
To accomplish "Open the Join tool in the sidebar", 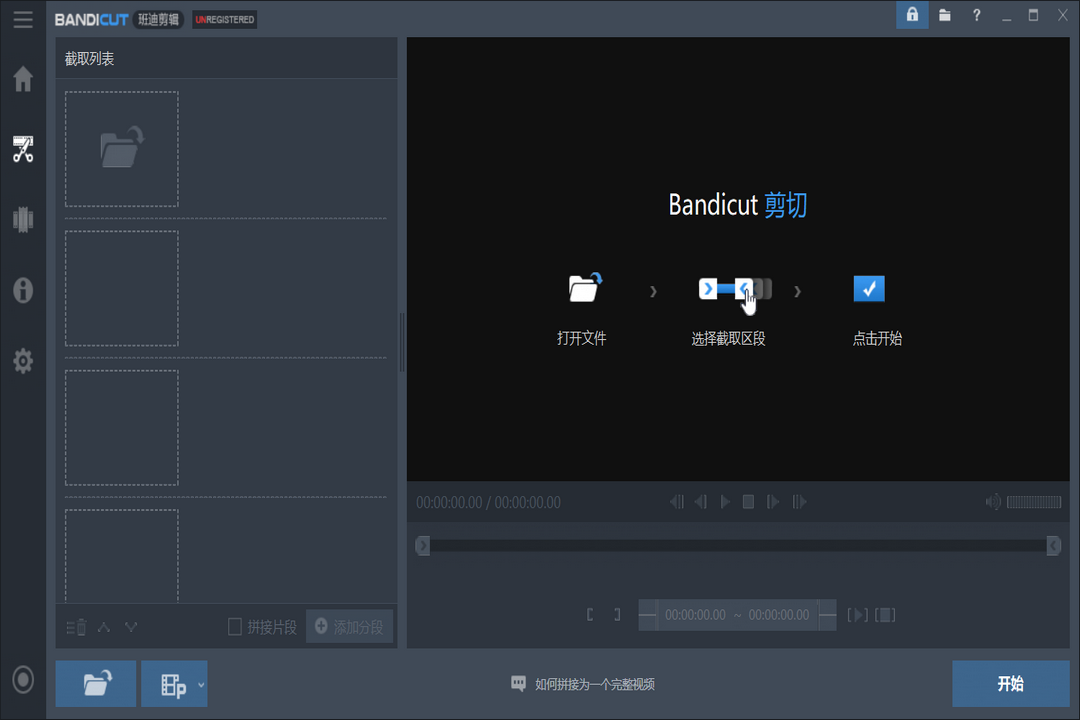I will (22, 219).
